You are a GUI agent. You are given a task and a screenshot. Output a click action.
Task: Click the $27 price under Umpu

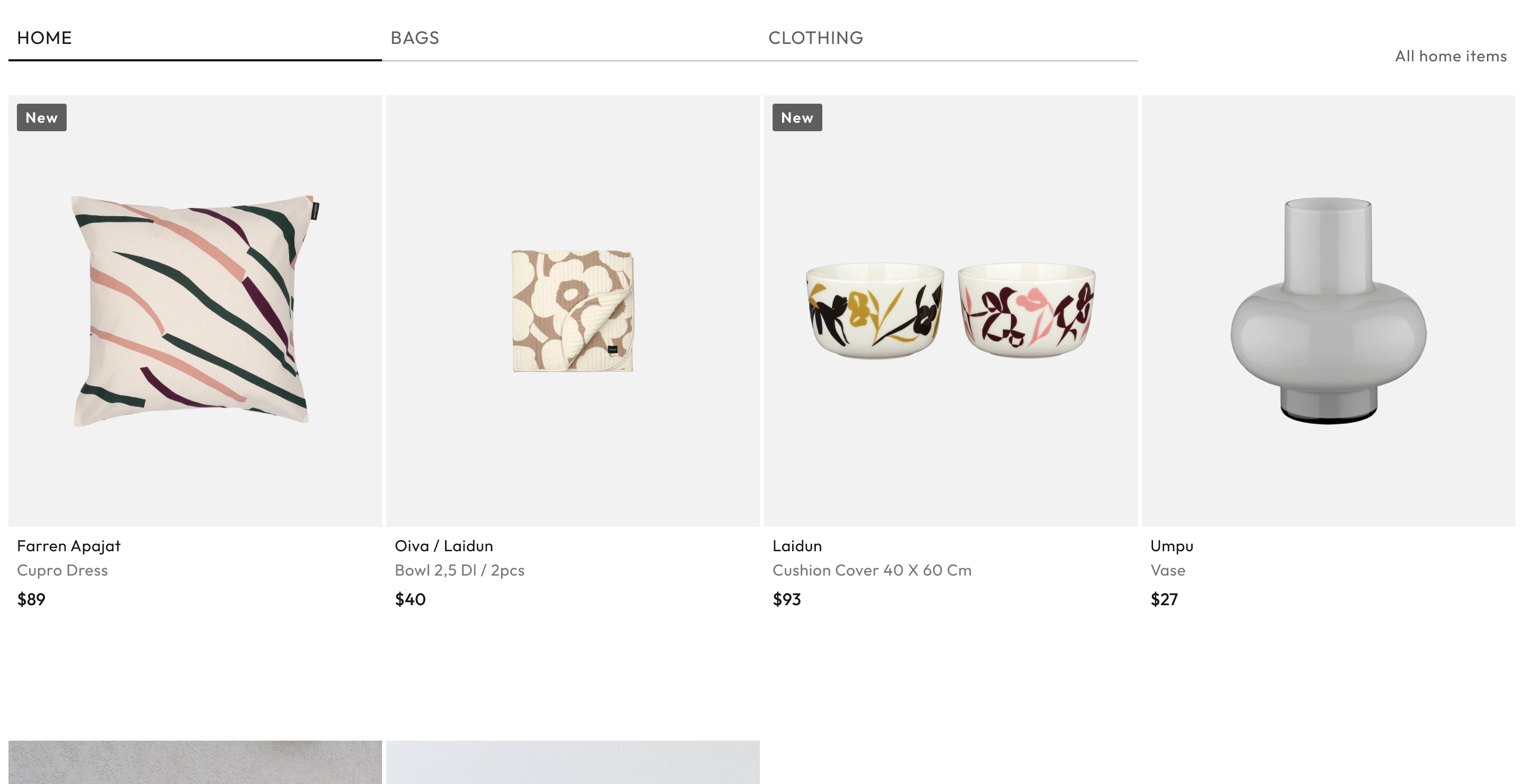1164,599
